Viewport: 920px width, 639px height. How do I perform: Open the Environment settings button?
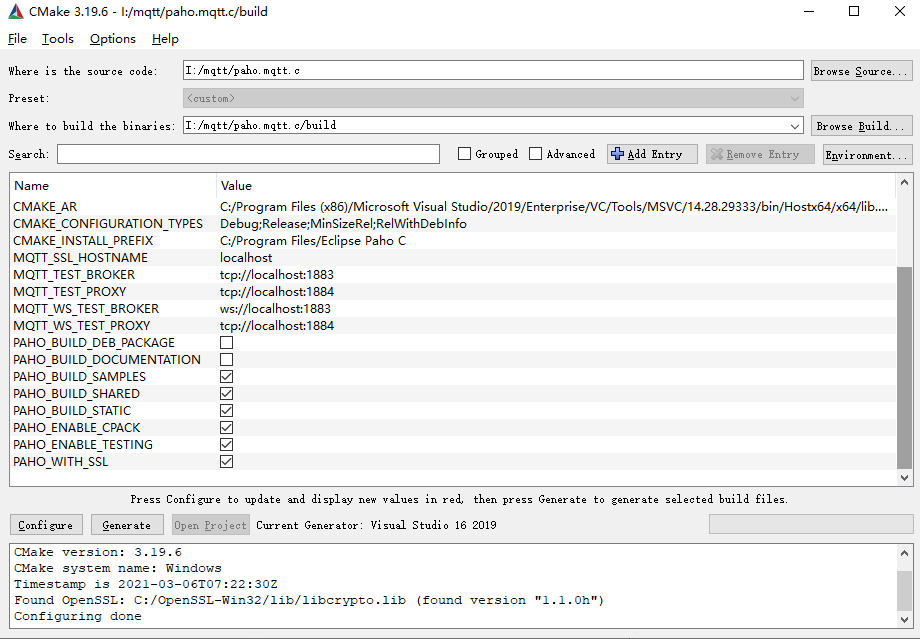[x=867, y=155]
